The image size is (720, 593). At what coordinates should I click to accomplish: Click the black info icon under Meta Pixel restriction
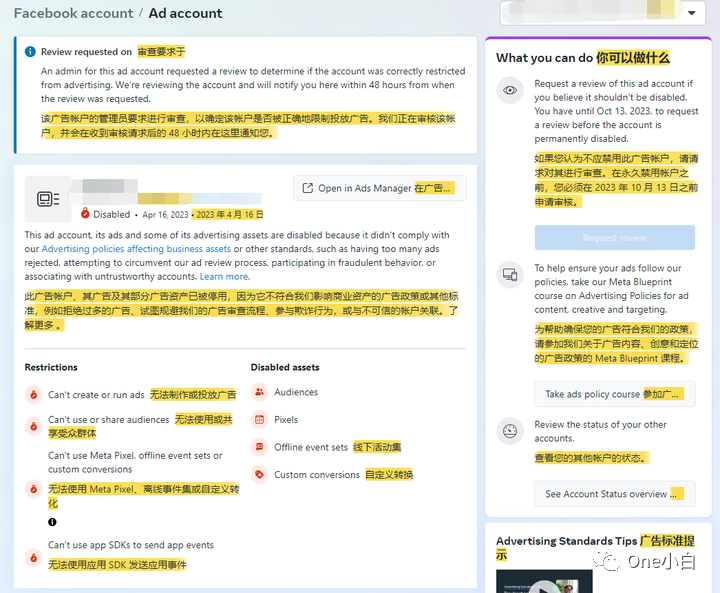(x=52, y=522)
